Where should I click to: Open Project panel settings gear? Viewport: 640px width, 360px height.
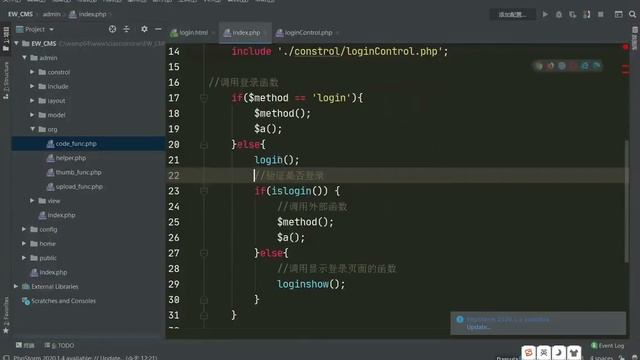(x=144, y=29)
